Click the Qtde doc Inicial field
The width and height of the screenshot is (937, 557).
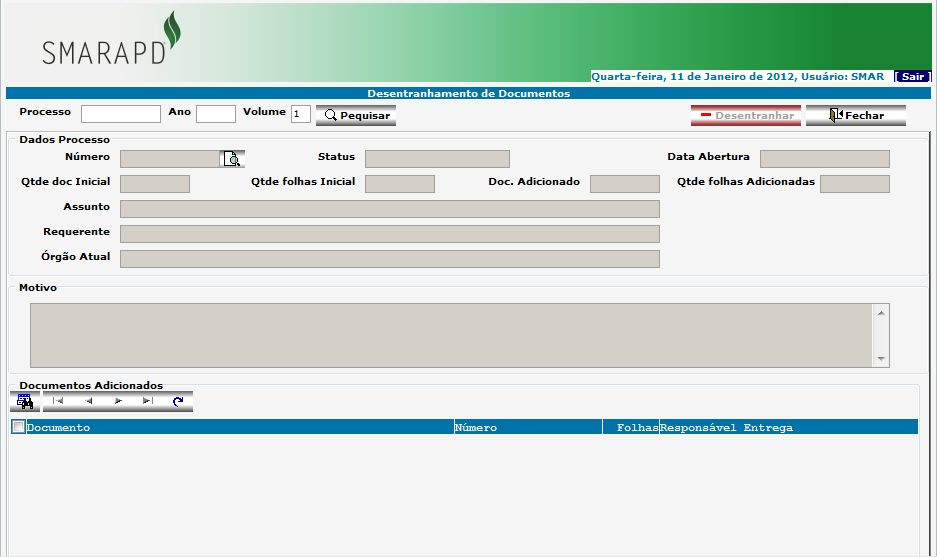click(x=155, y=183)
